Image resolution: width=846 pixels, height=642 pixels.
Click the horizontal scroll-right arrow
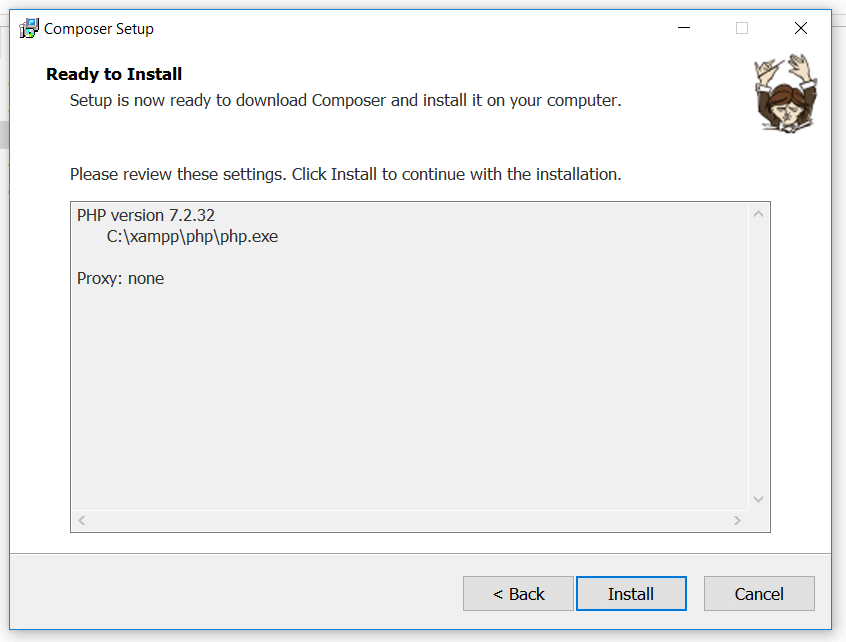pyautogui.click(x=737, y=521)
